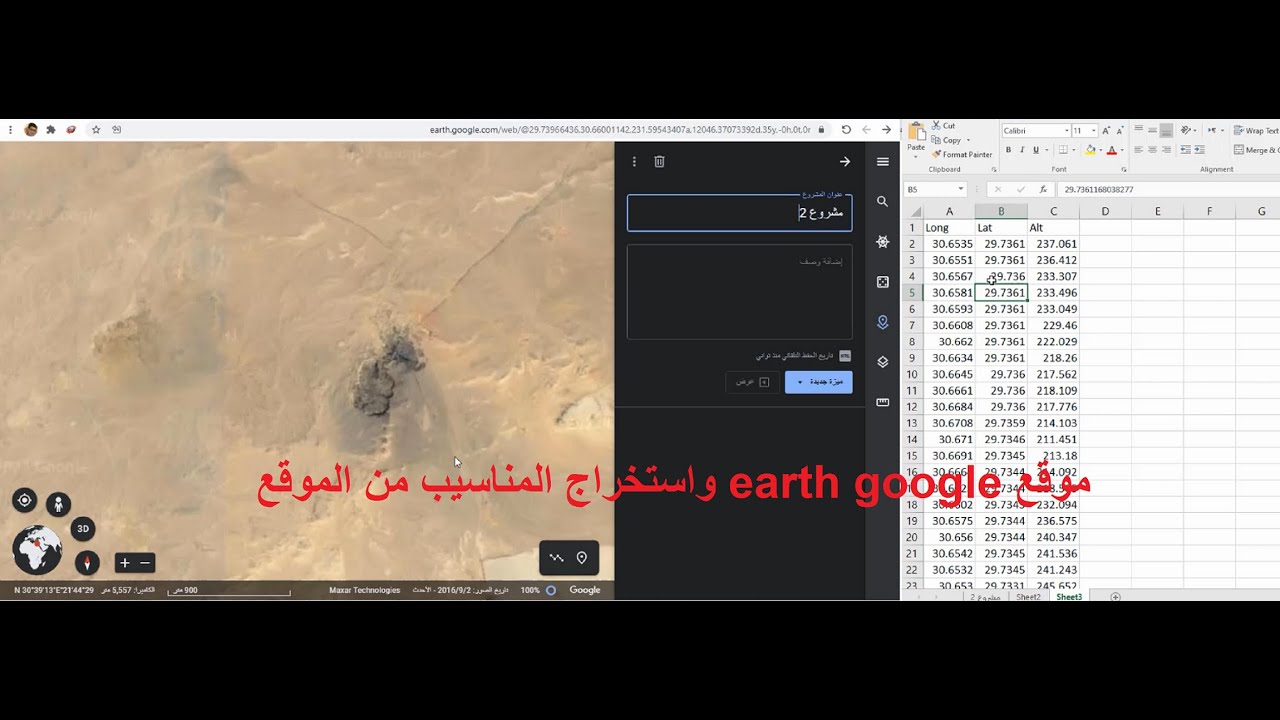Activate the Street View pegman icon
The width and height of the screenshot is (1280, 720).
tap(58, 504)
